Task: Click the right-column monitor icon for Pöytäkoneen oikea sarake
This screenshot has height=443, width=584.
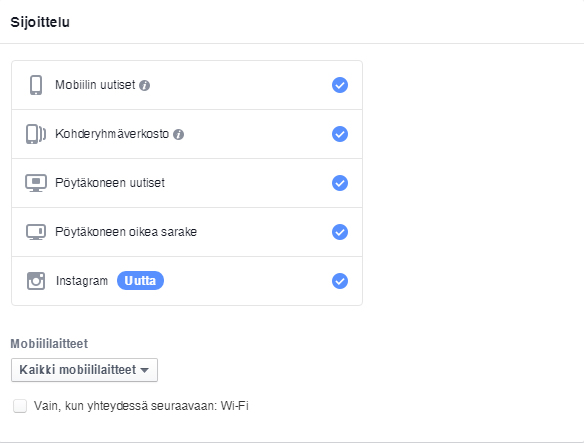Action: pyautogui.click(x=36, y=232)
